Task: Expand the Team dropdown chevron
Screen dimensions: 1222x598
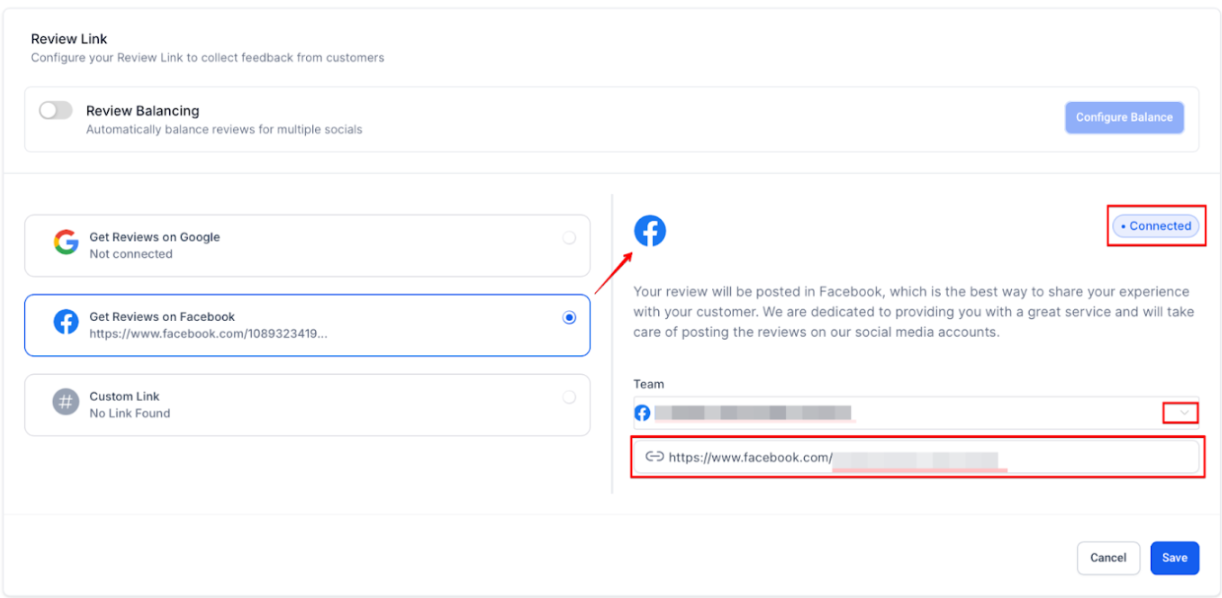Action: coord(1185,412)
